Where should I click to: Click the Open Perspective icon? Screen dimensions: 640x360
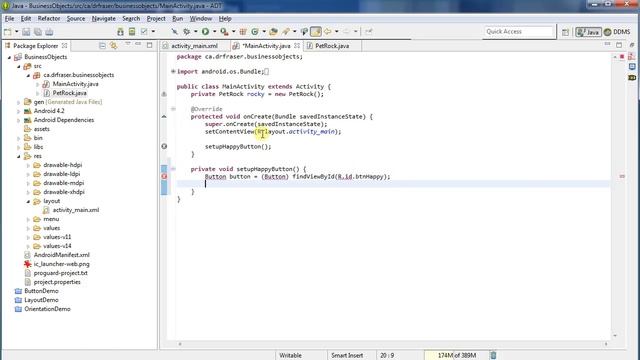(x=565, y=32)
